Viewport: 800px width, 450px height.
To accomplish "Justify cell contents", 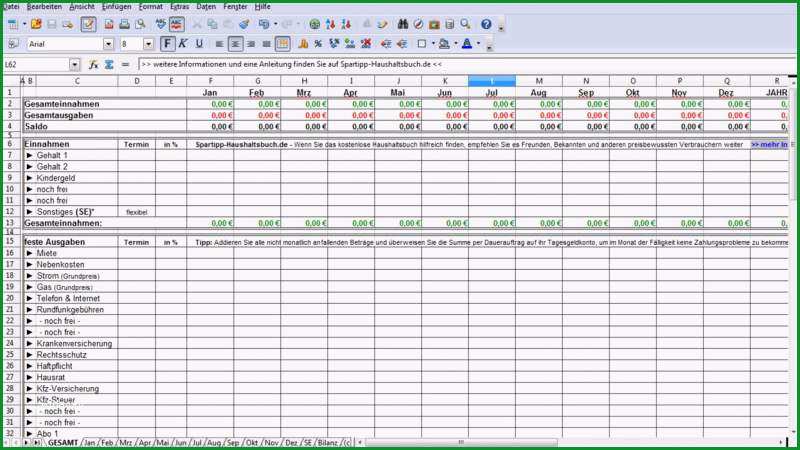I will [266, 44].
